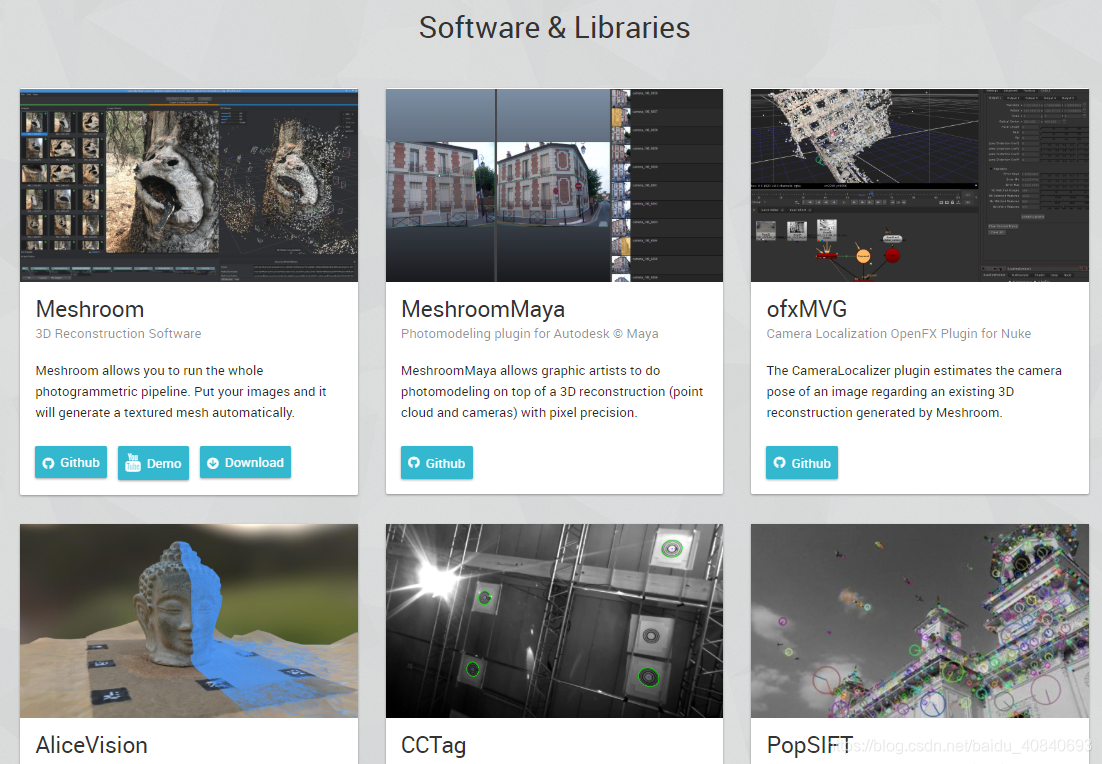The height and width of the screenshot is (764, 1102).
Task: Open the MeshroomMaya building screenshot
Action: click(x=554, y=185)
